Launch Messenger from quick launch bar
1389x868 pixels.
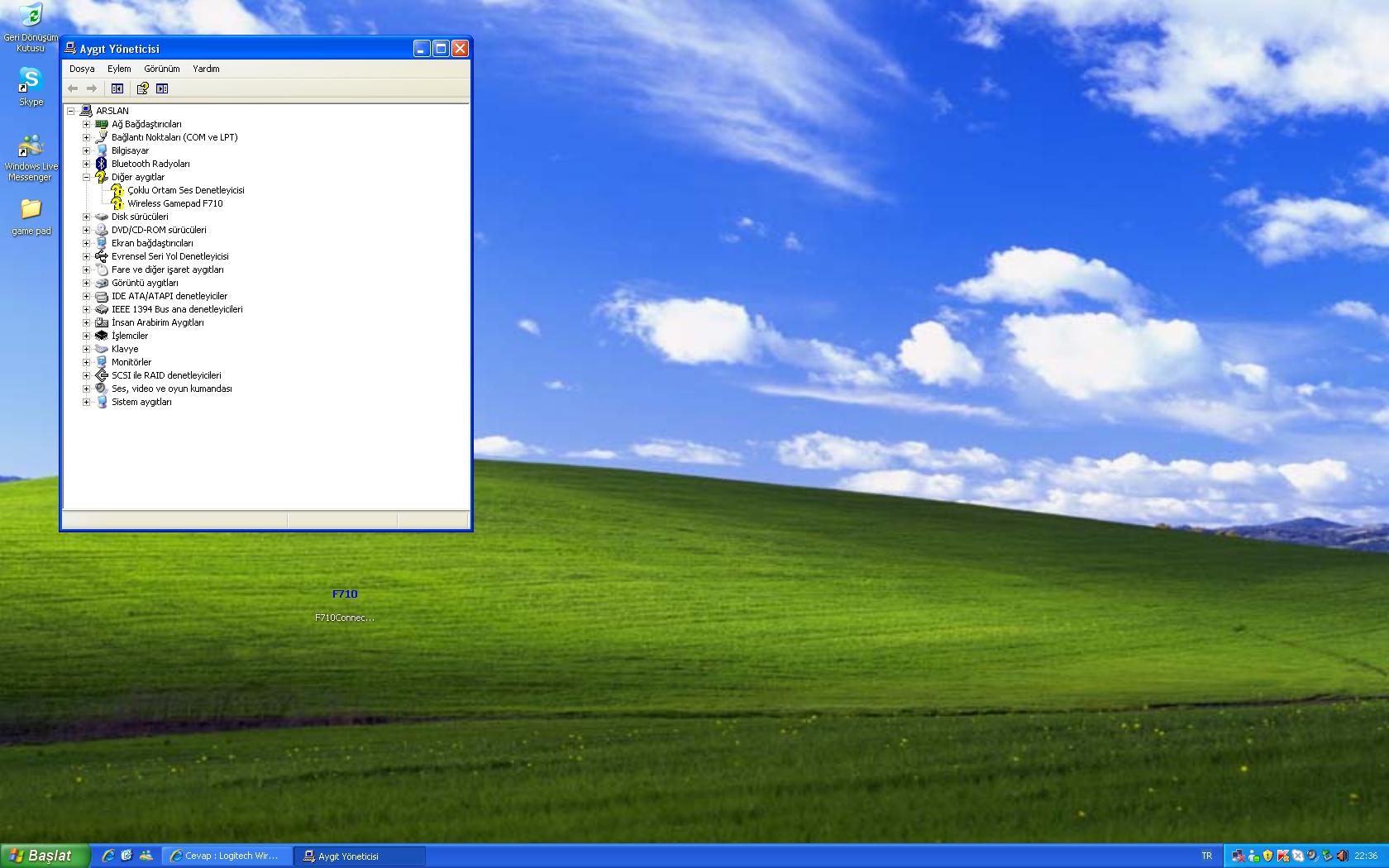[146, 856]
